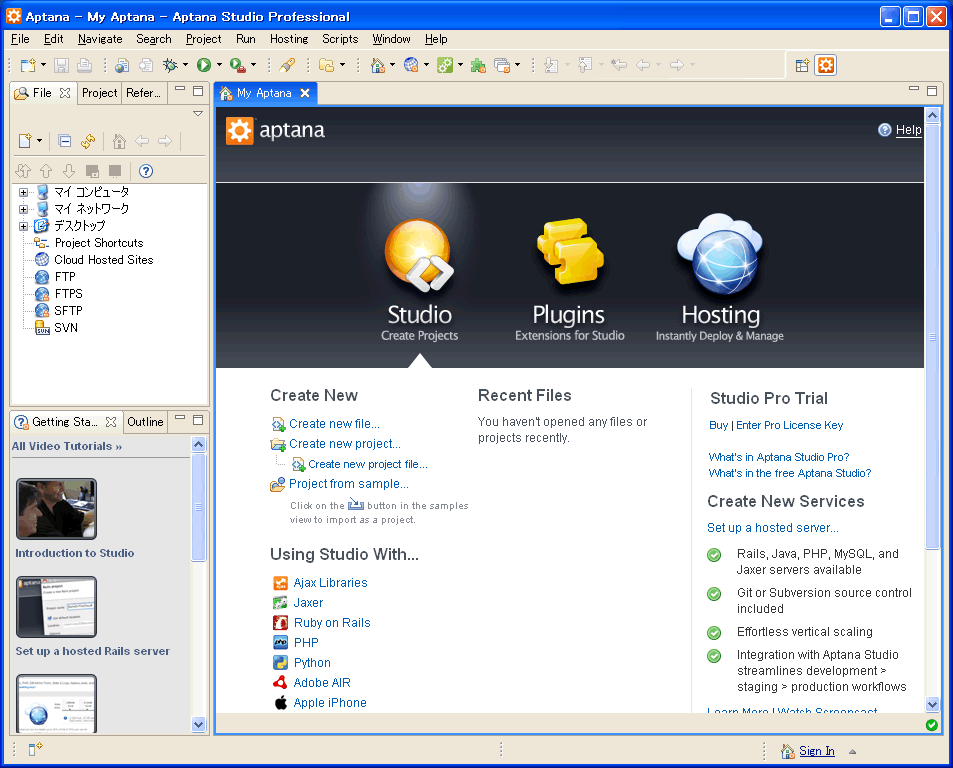The width and height of the screenshot is (953, 768).
Task: Click the yellow Refresh arrows in File view
Action: click(x=88, y=141)
